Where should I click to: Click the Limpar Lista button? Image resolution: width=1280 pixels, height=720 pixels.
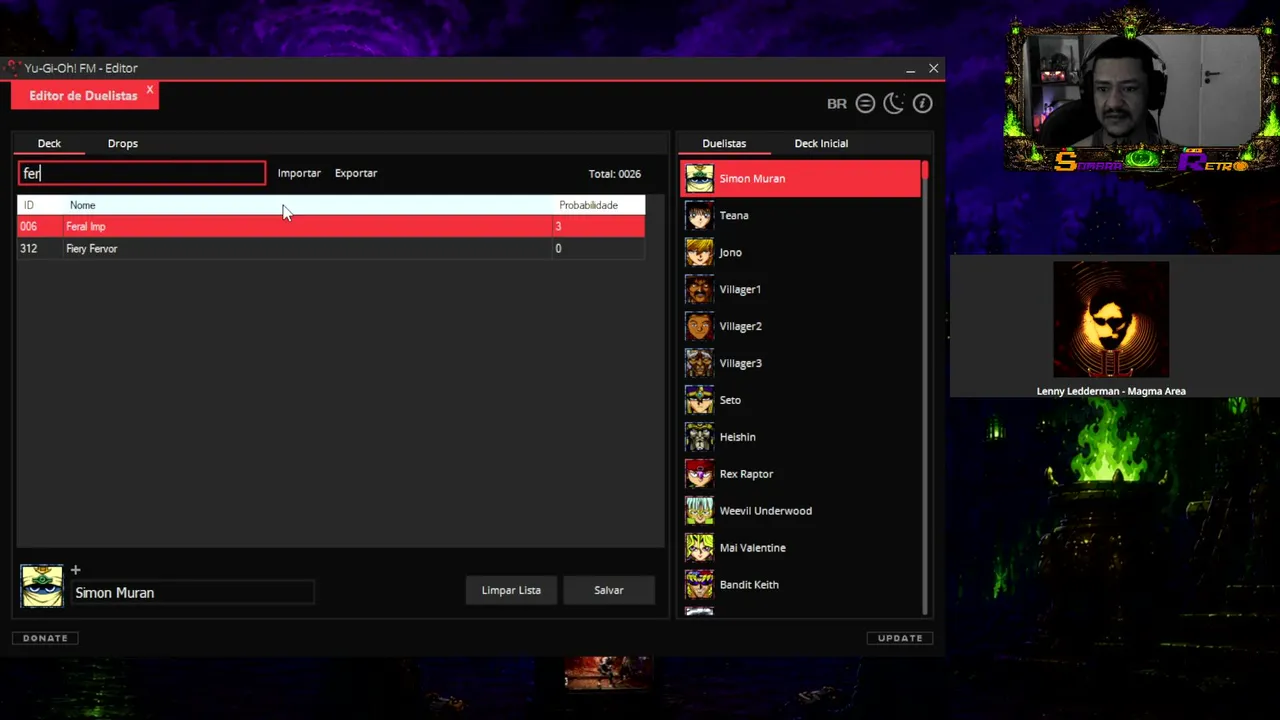[x=511, y=590]
